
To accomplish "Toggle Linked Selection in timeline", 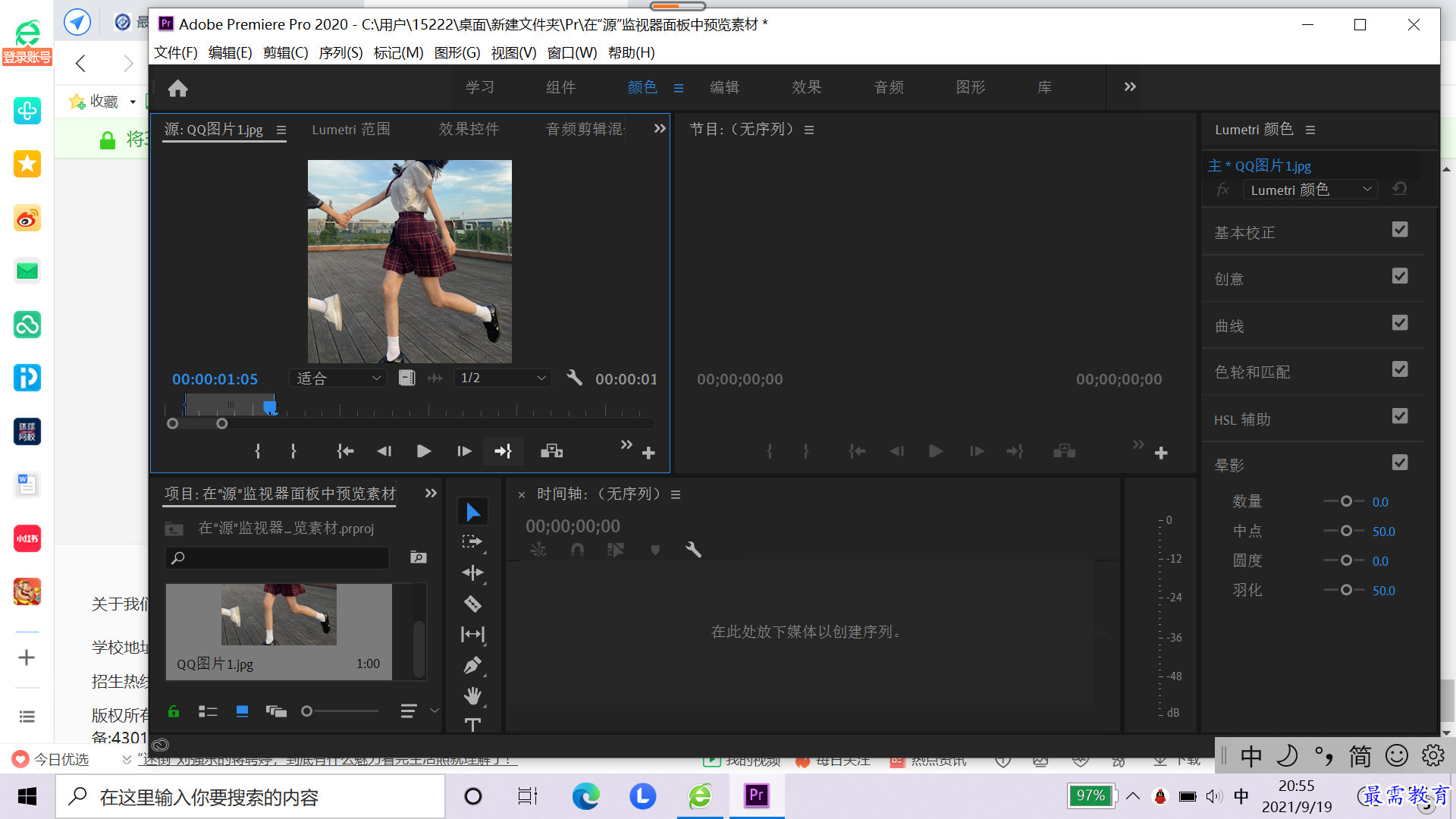I will pyautogui.click(x=615, y=550).
